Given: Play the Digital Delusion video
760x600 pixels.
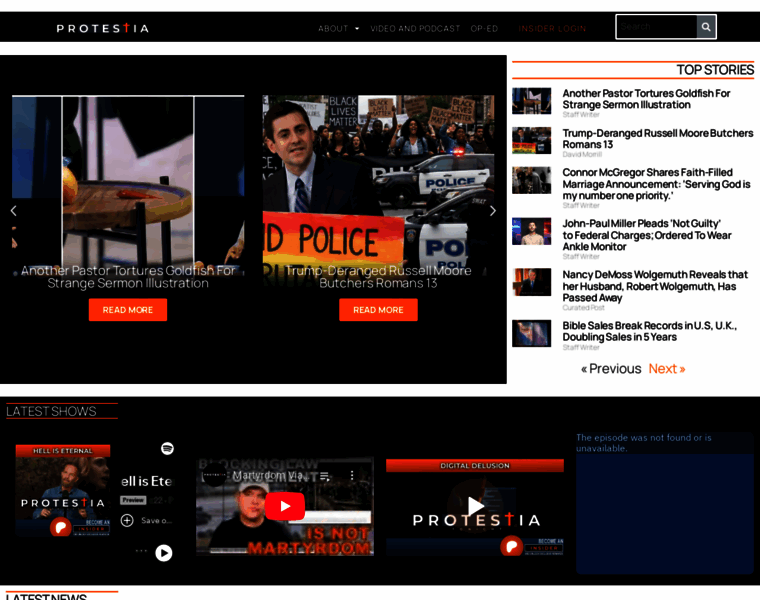Looking at the screenshot, I should pyautogui.click(x=475, y=506).
